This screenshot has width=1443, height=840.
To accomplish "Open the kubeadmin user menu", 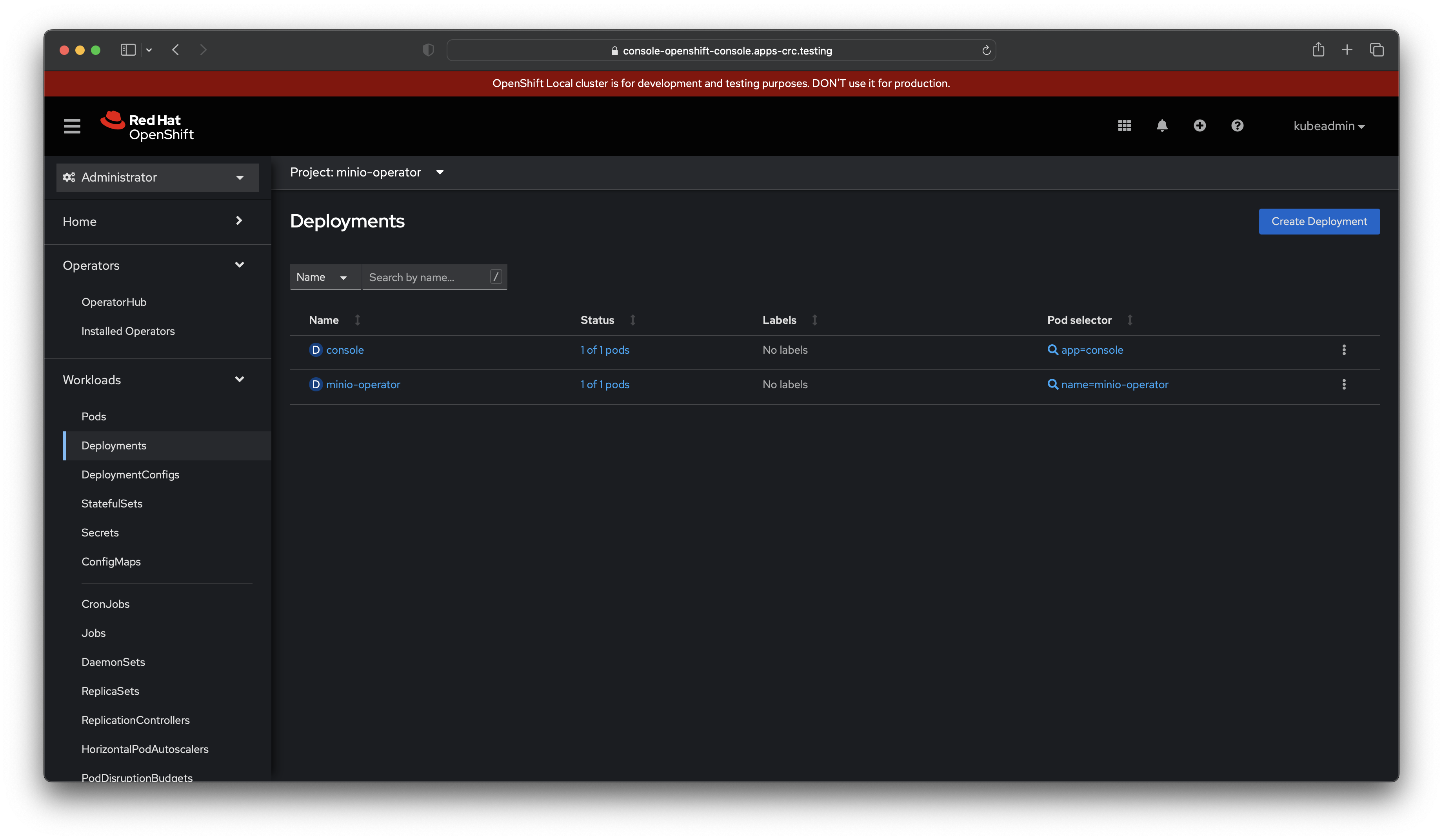I will pos(1329,126).
